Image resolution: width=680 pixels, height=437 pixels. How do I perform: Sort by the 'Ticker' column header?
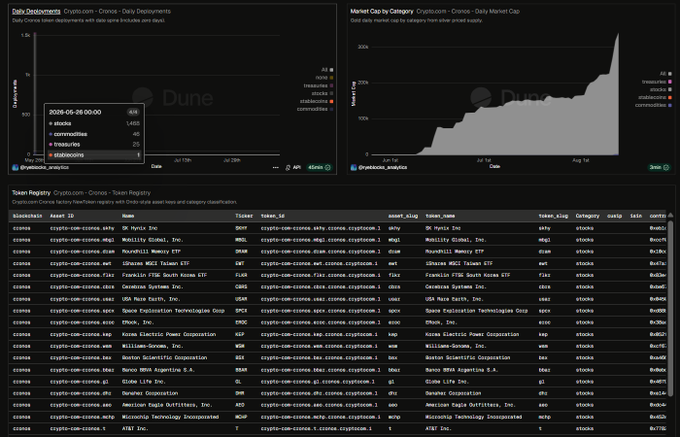[244, 216]
